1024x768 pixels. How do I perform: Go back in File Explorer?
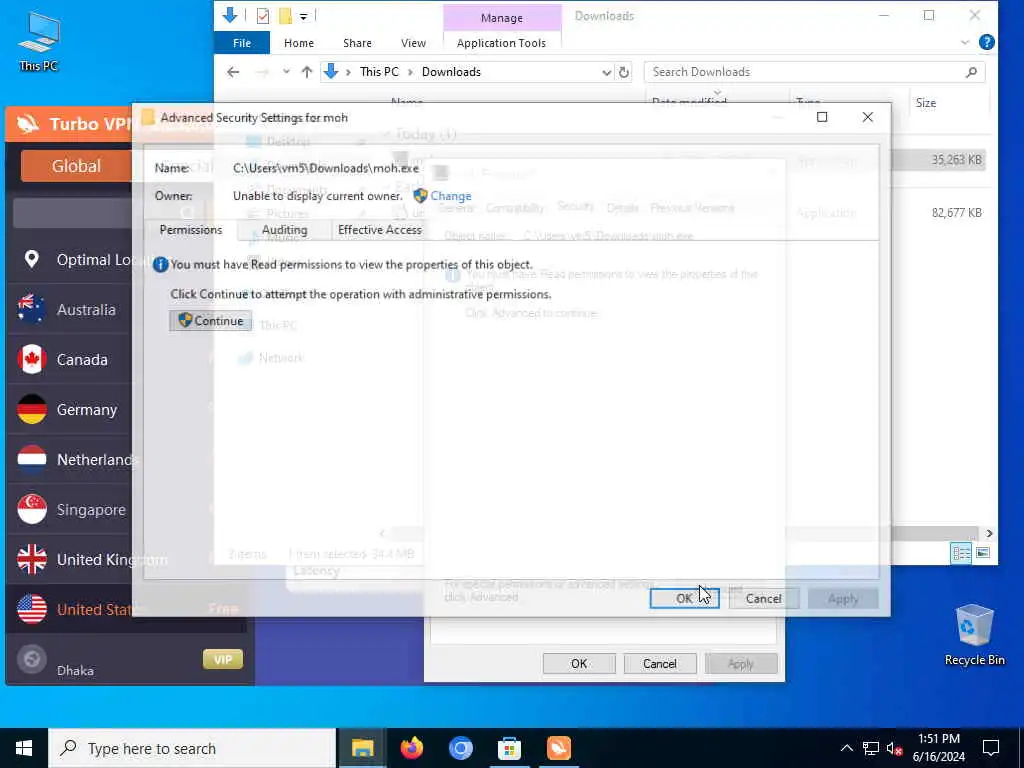click(x=233, y=72)
